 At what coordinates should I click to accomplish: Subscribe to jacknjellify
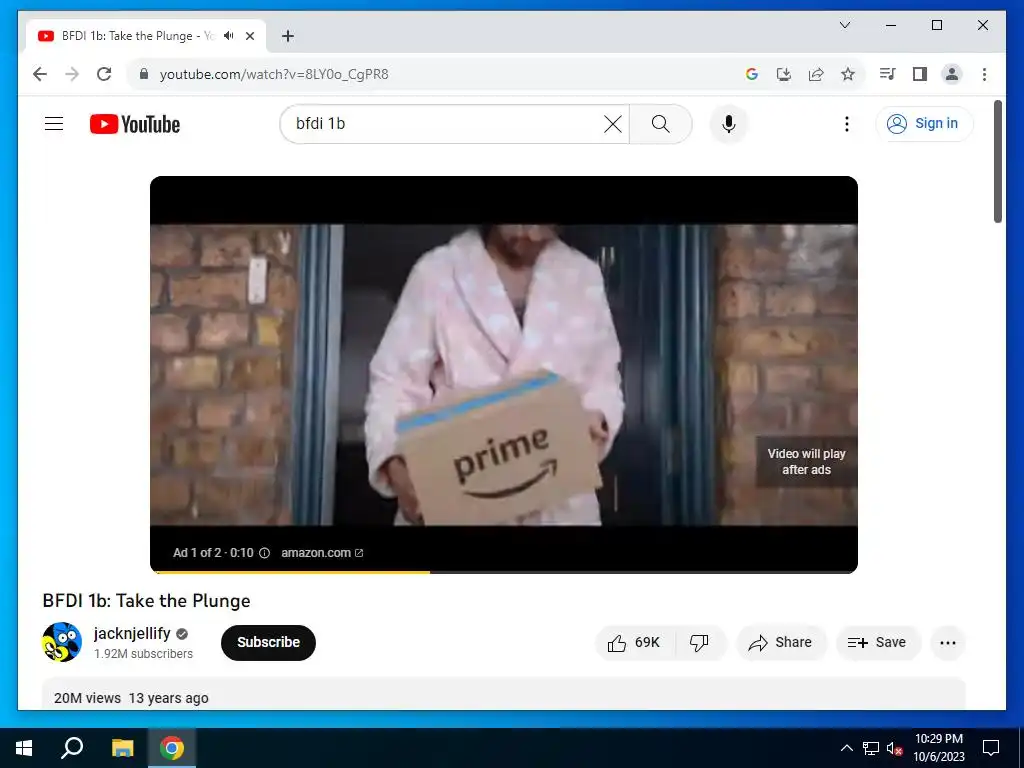pos(268,643)
